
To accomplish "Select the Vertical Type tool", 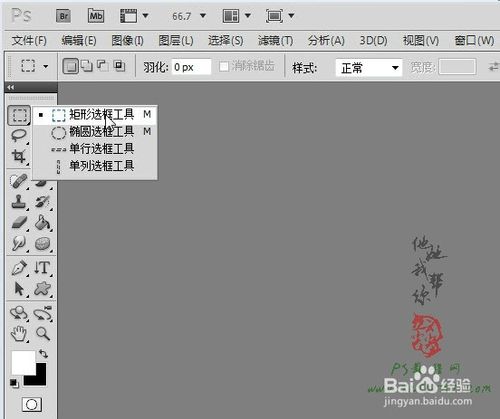I will [43, 268].
